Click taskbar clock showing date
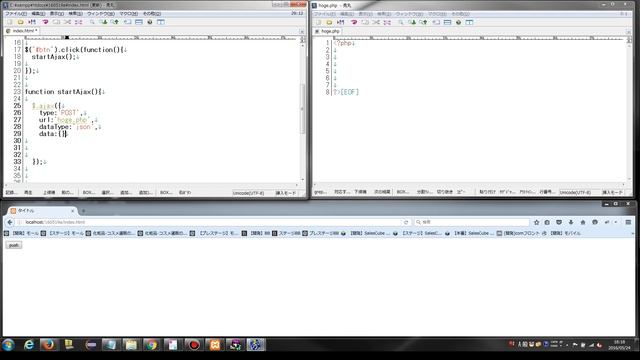640x360 pixels. (x=620, y=345)
